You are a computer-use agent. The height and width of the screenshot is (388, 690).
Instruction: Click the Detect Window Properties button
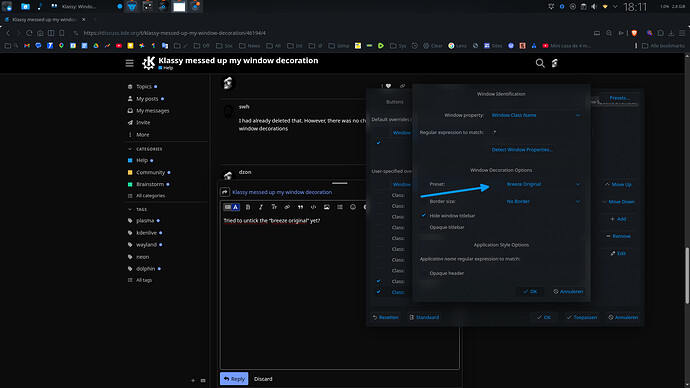[522, 150]
